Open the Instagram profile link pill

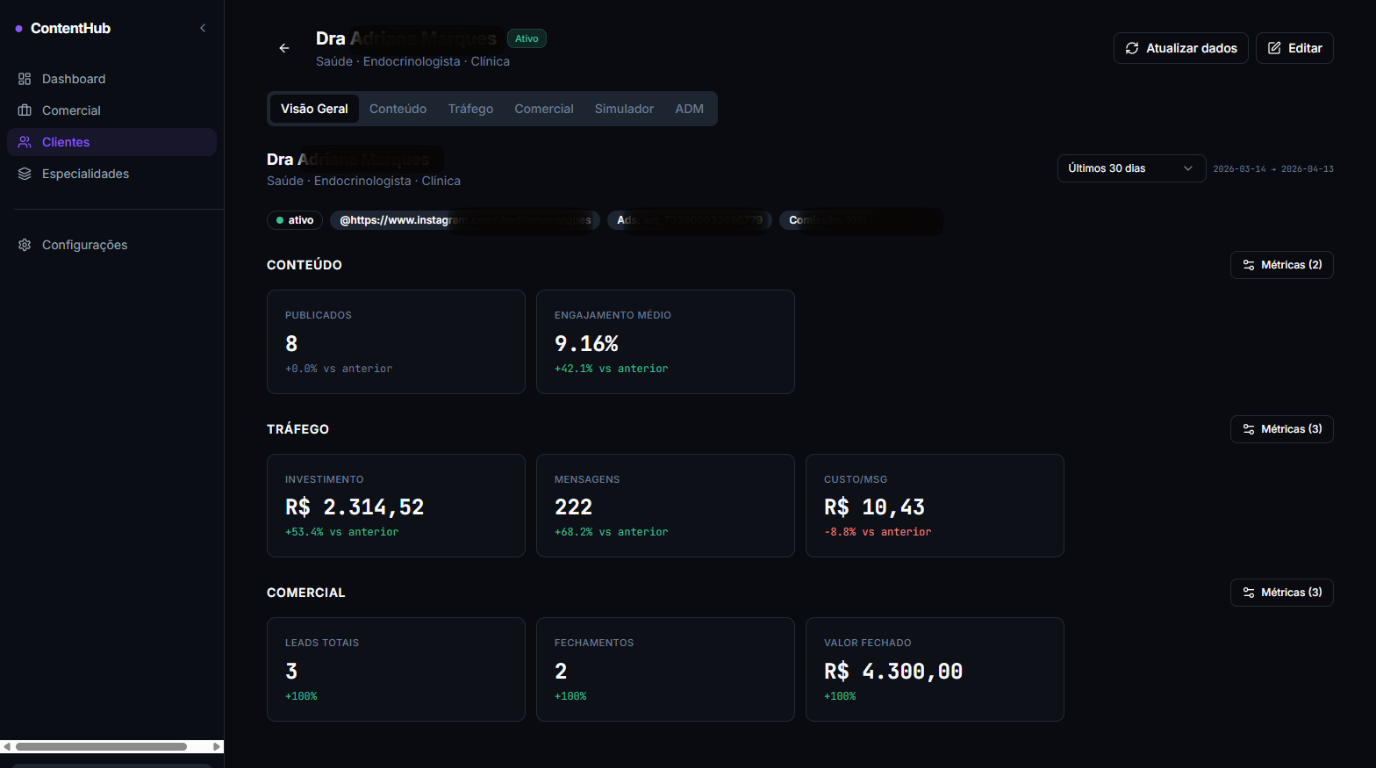(463, 220)
